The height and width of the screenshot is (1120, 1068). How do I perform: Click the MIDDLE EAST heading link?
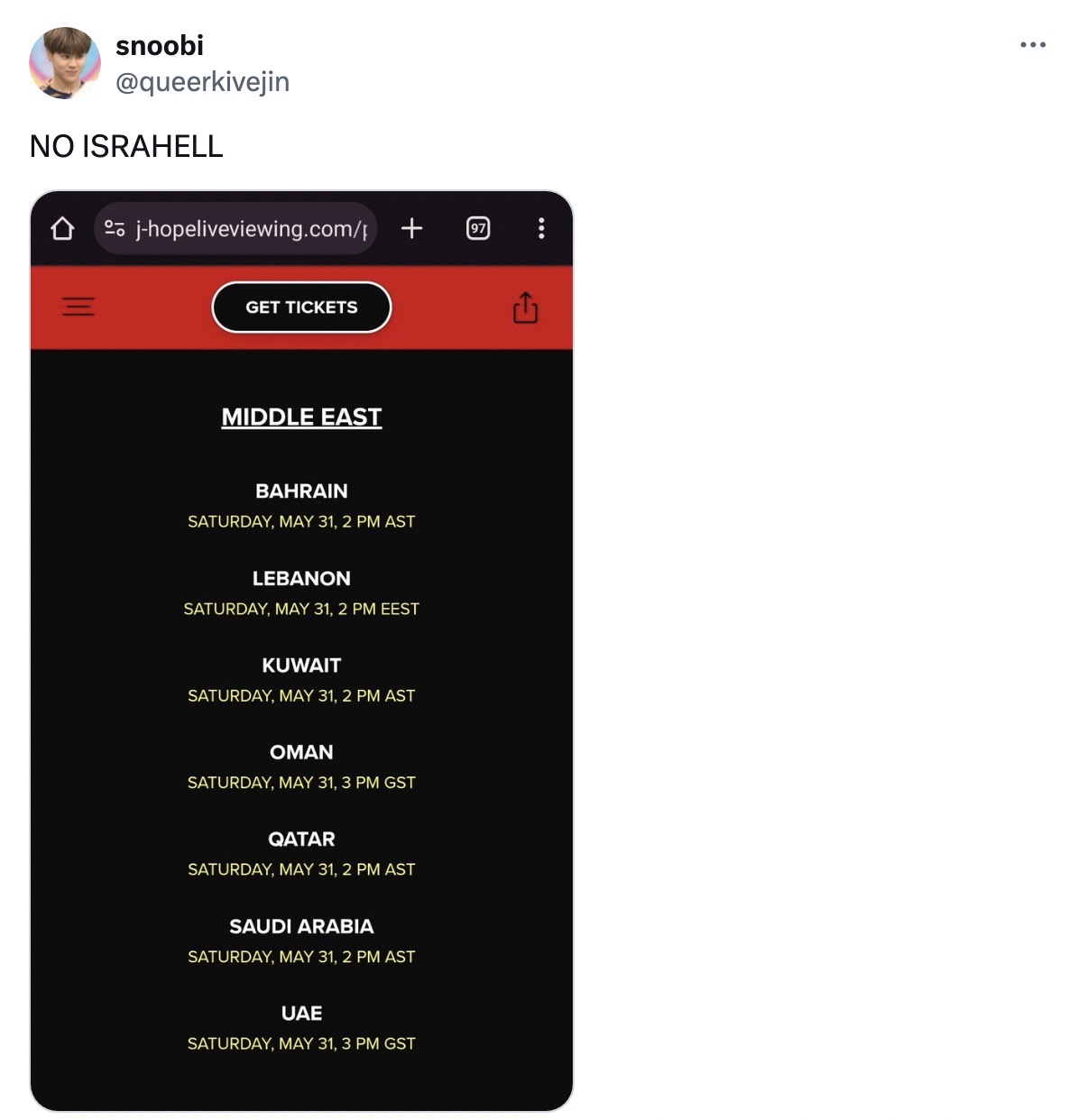coord(301,417)
